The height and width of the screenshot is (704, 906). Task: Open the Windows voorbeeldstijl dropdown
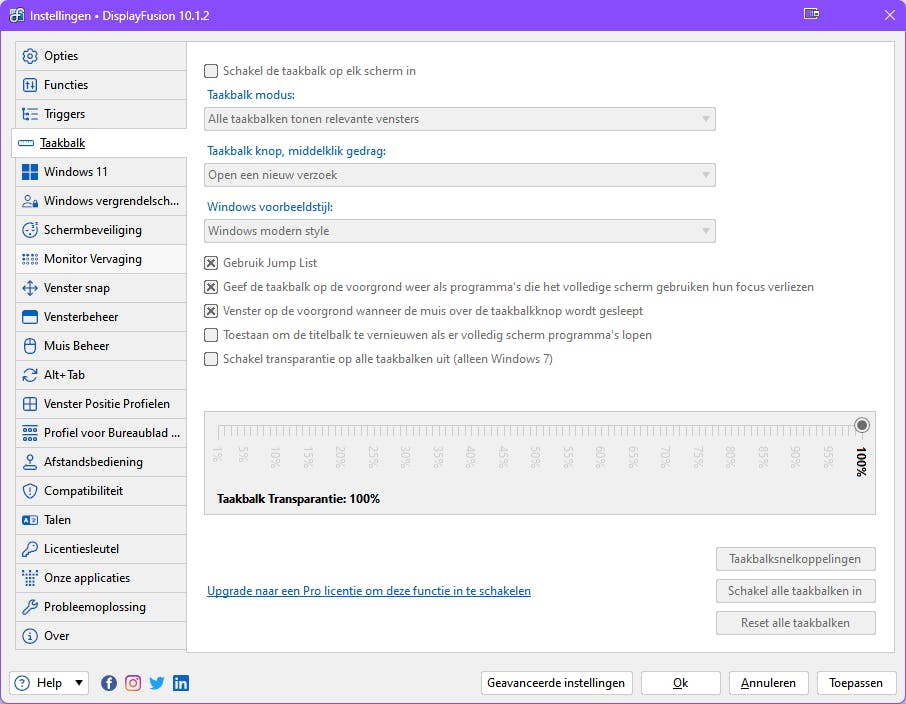[460, 231]
